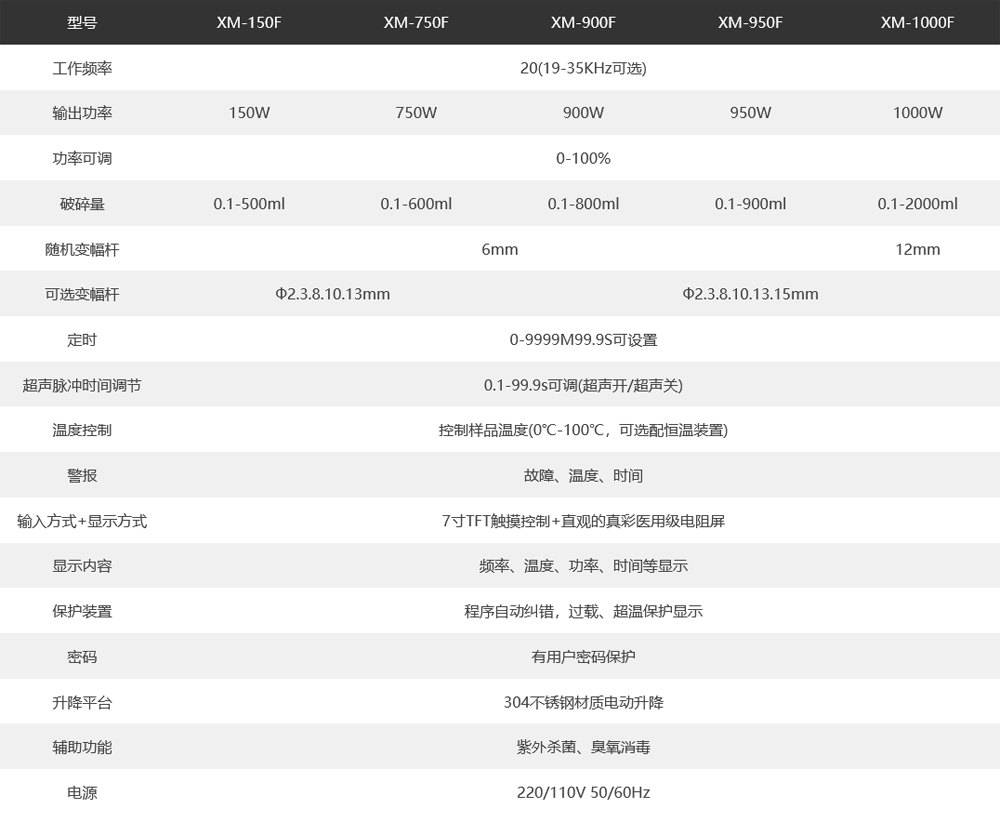Select the XM-750F model header

click(416, 22)
